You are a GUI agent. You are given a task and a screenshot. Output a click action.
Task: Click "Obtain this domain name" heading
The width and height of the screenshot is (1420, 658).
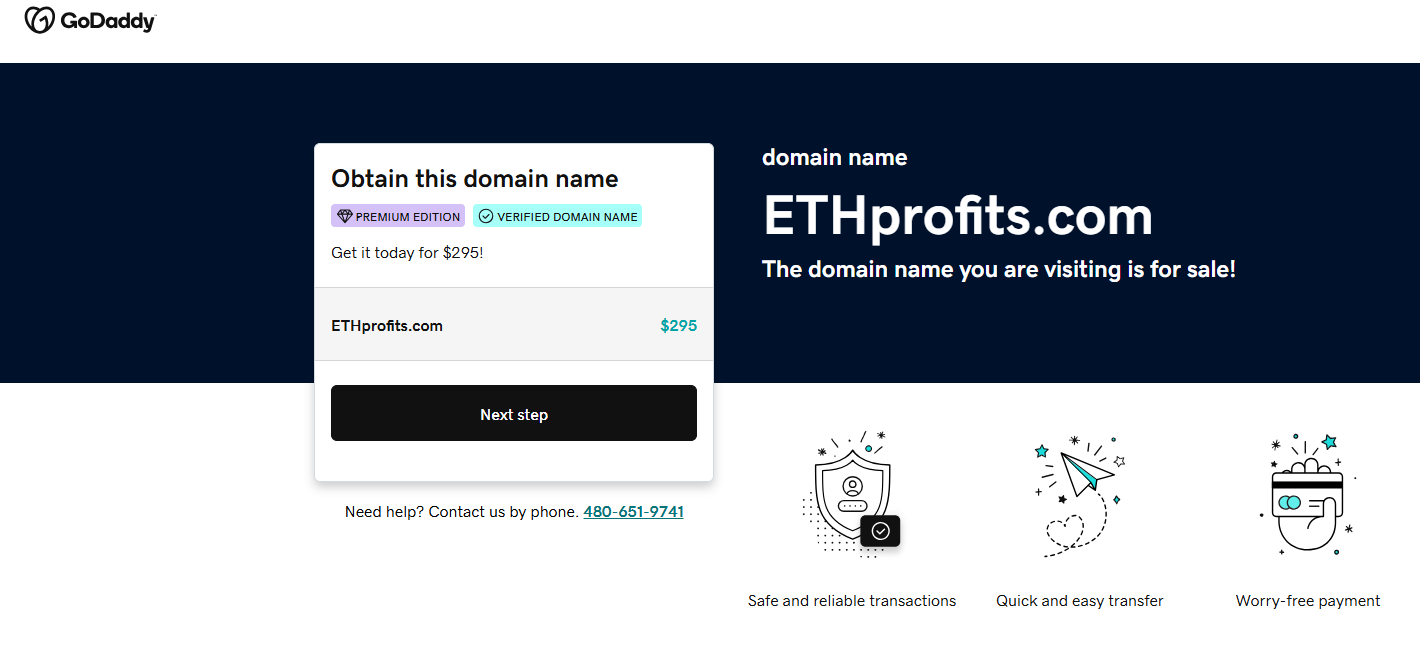tap(475, 179)
